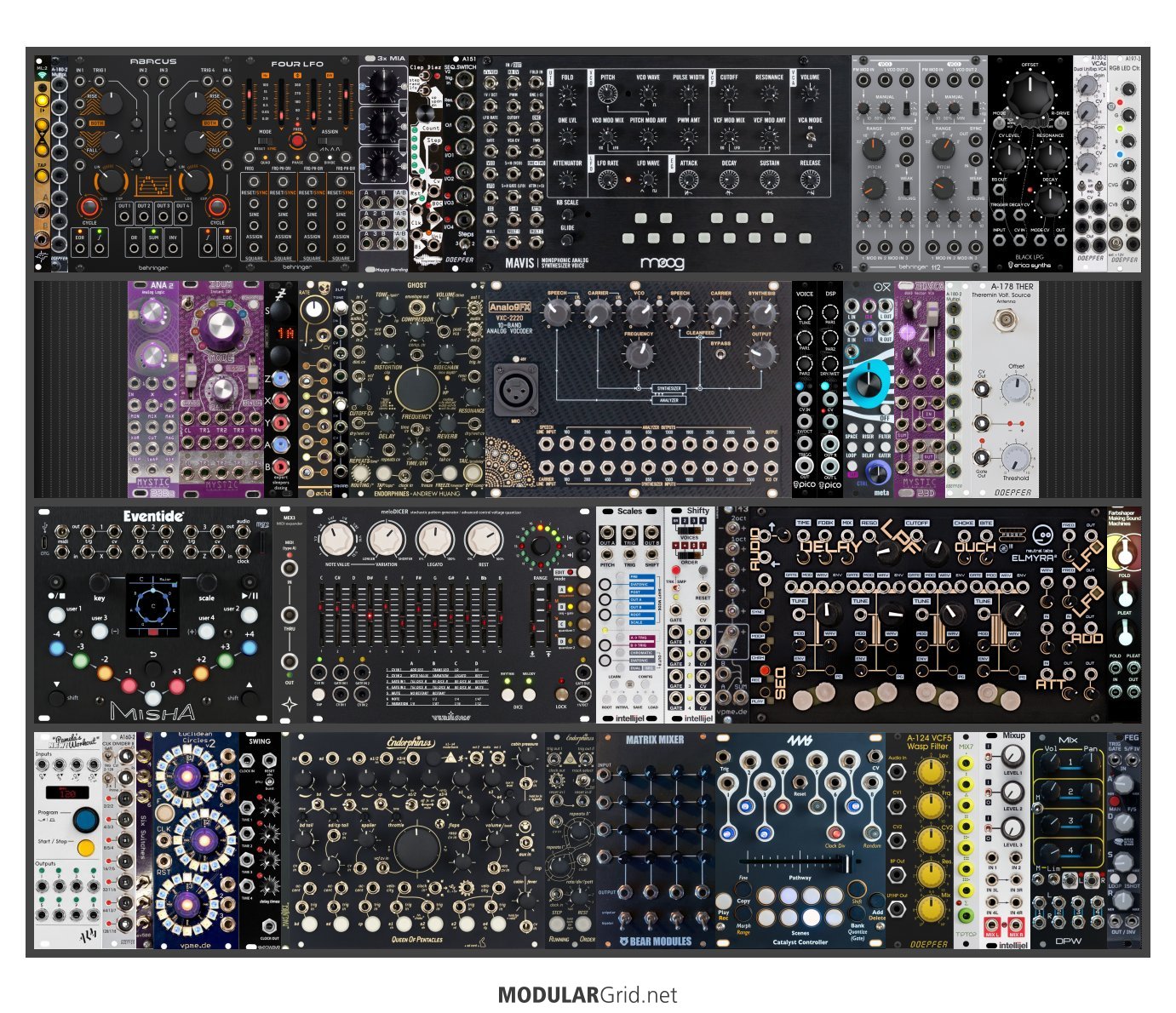Click the Misha left shift down-arrow button
1176x1013 pixels.
click(56, 698)
